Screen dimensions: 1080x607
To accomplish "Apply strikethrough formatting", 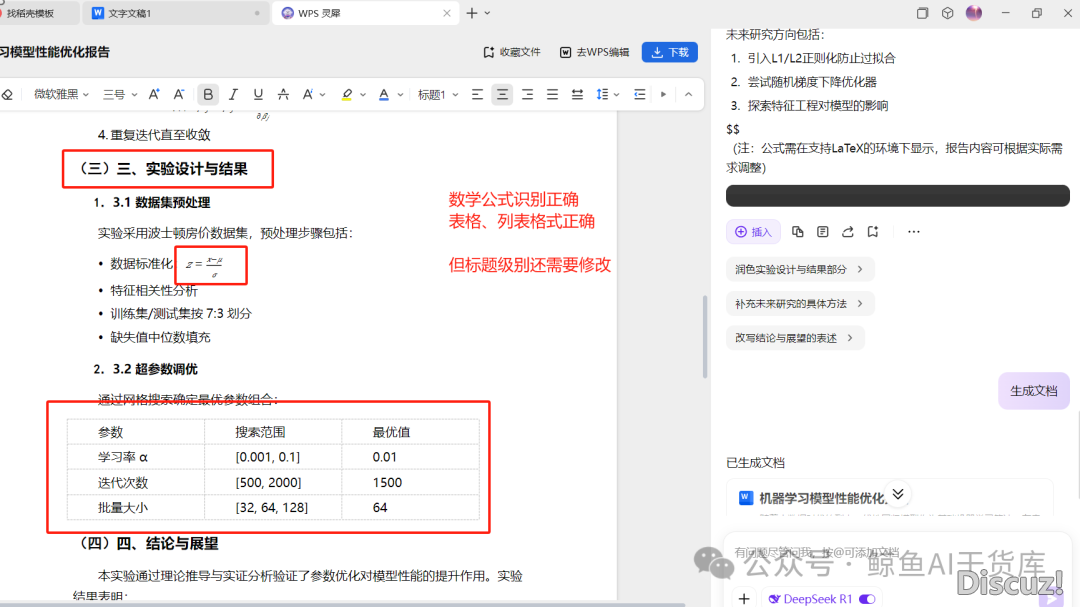I will pos(283,94).
